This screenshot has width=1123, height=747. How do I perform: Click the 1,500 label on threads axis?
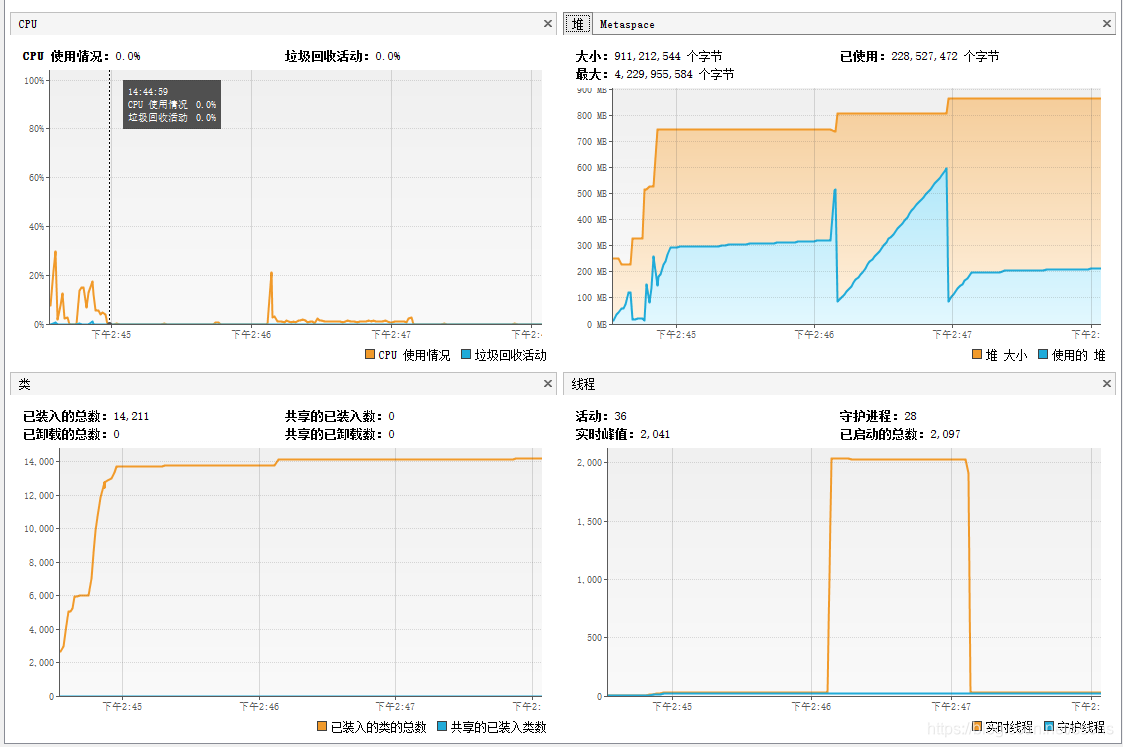point(589,521)
